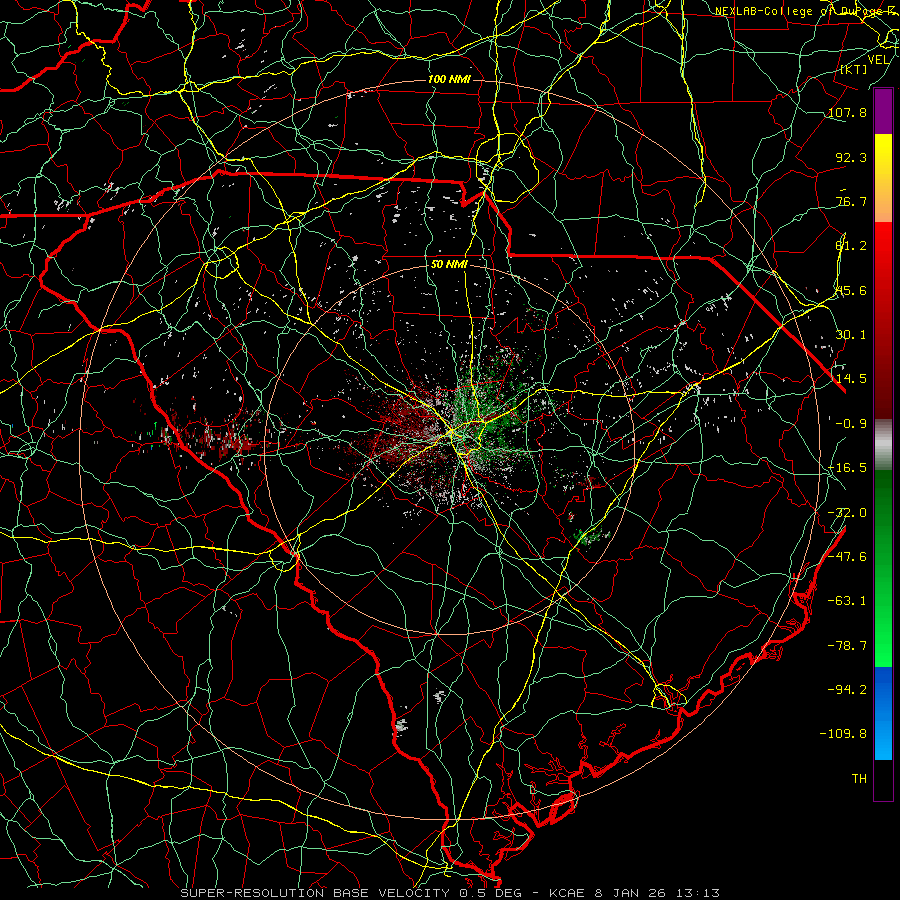Click the "100 NMI" range ring label
Screen dimensions: 900x900
pyautogui.click(x=449, y=79)
